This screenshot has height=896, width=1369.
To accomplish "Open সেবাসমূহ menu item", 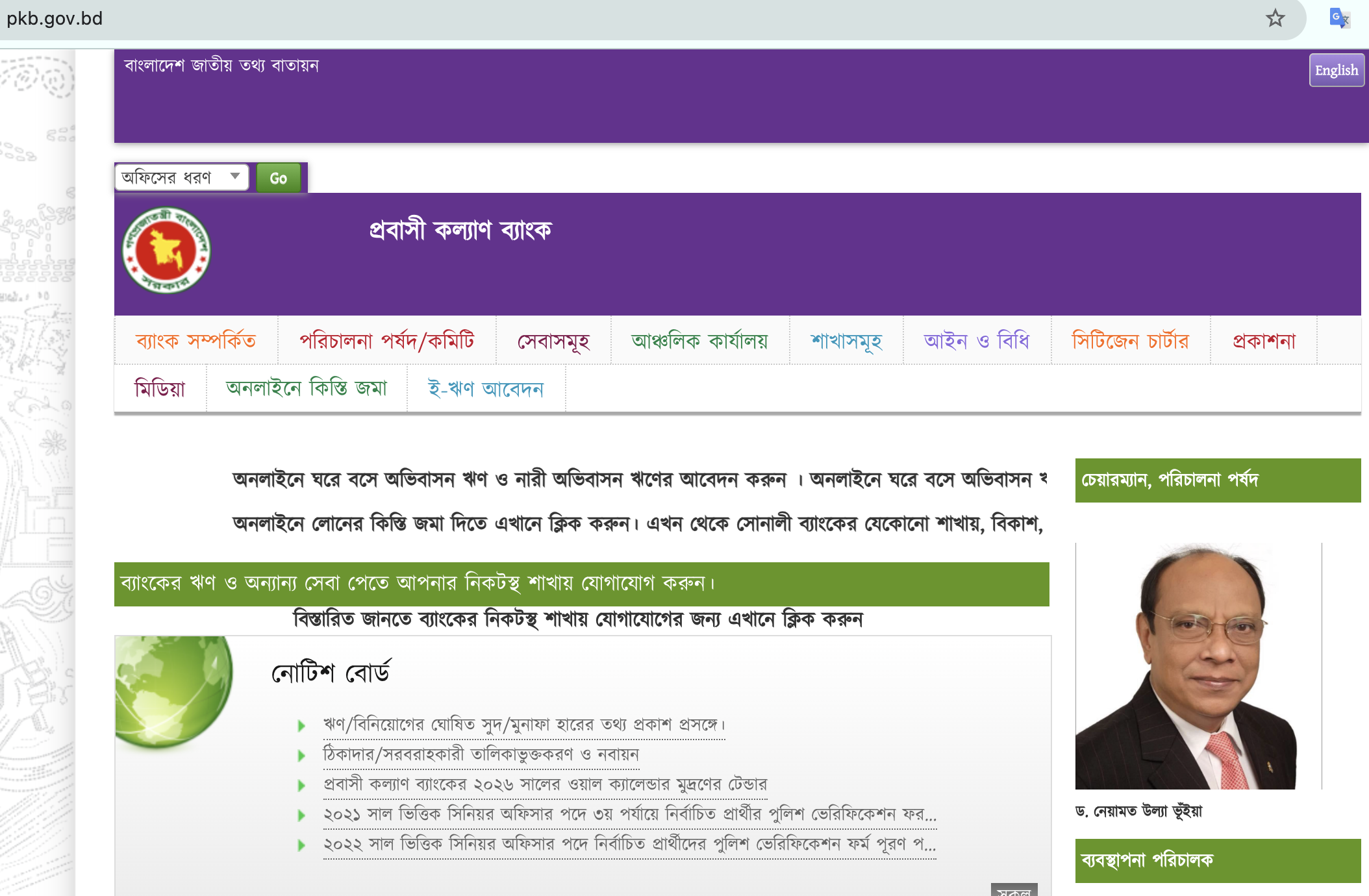I will point(553,341).
